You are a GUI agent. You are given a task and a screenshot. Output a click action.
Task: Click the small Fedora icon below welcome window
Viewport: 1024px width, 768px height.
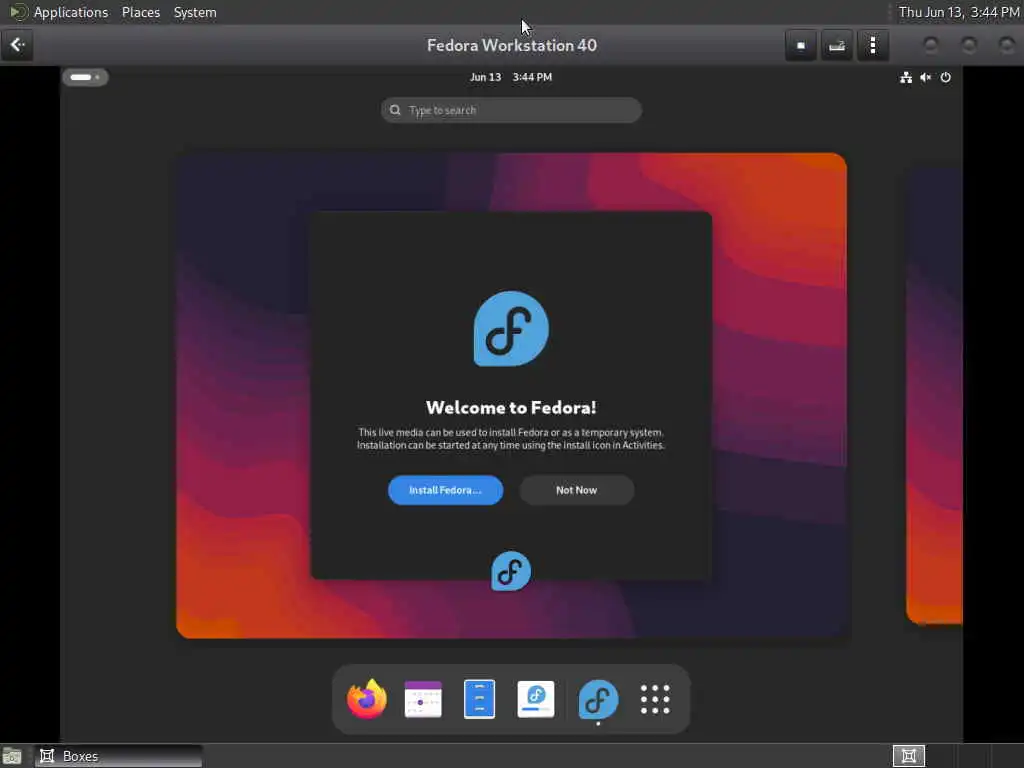click(x=511, y=571)
